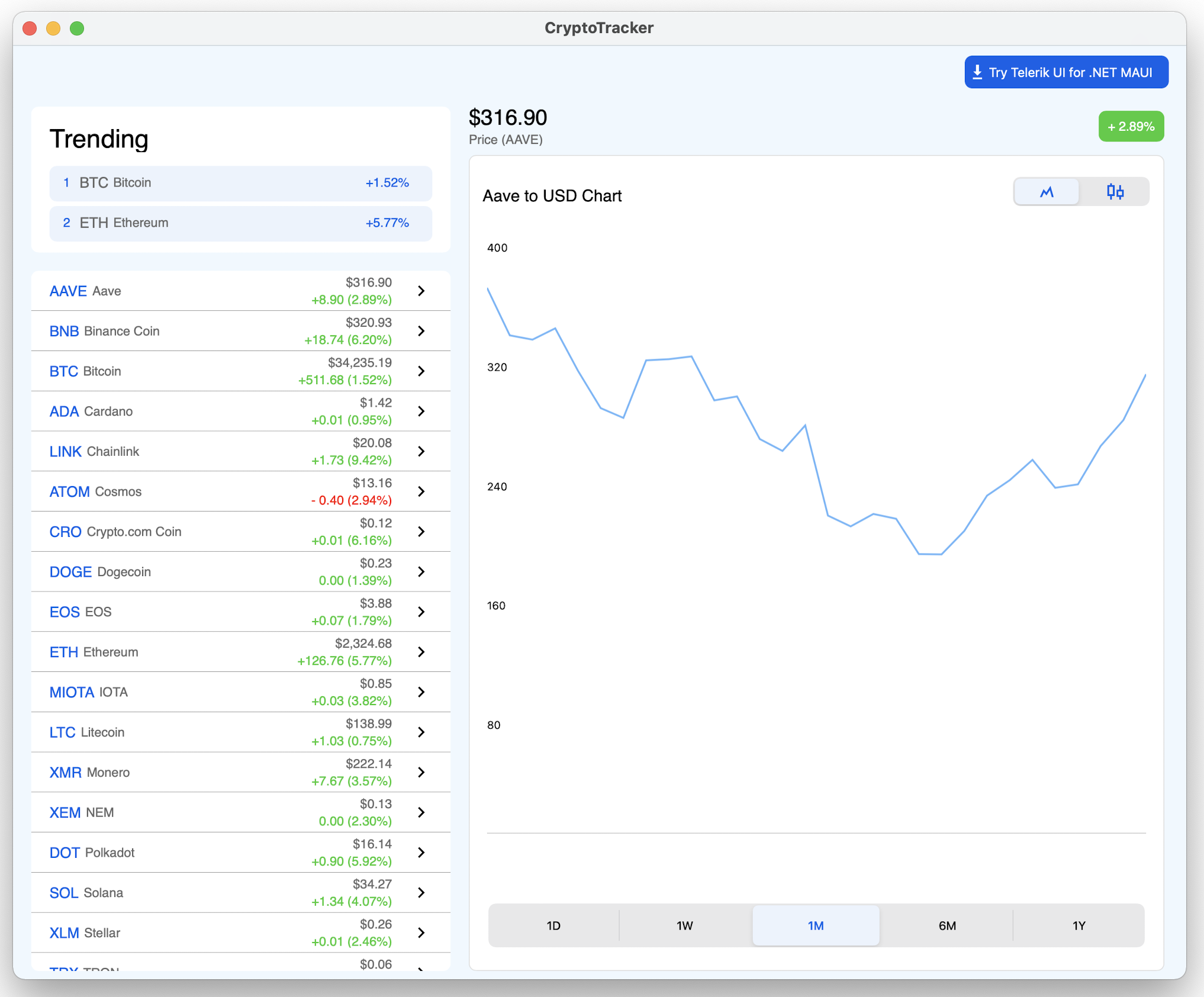Click the XEM ticker symbol

[65, 812]
